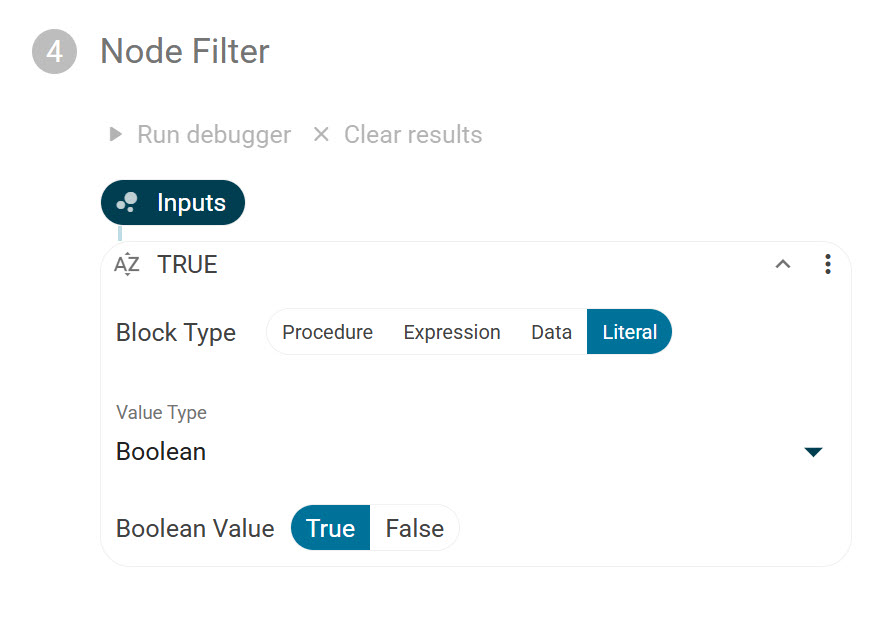Click the dots icon in the Inputs chip

127,203
